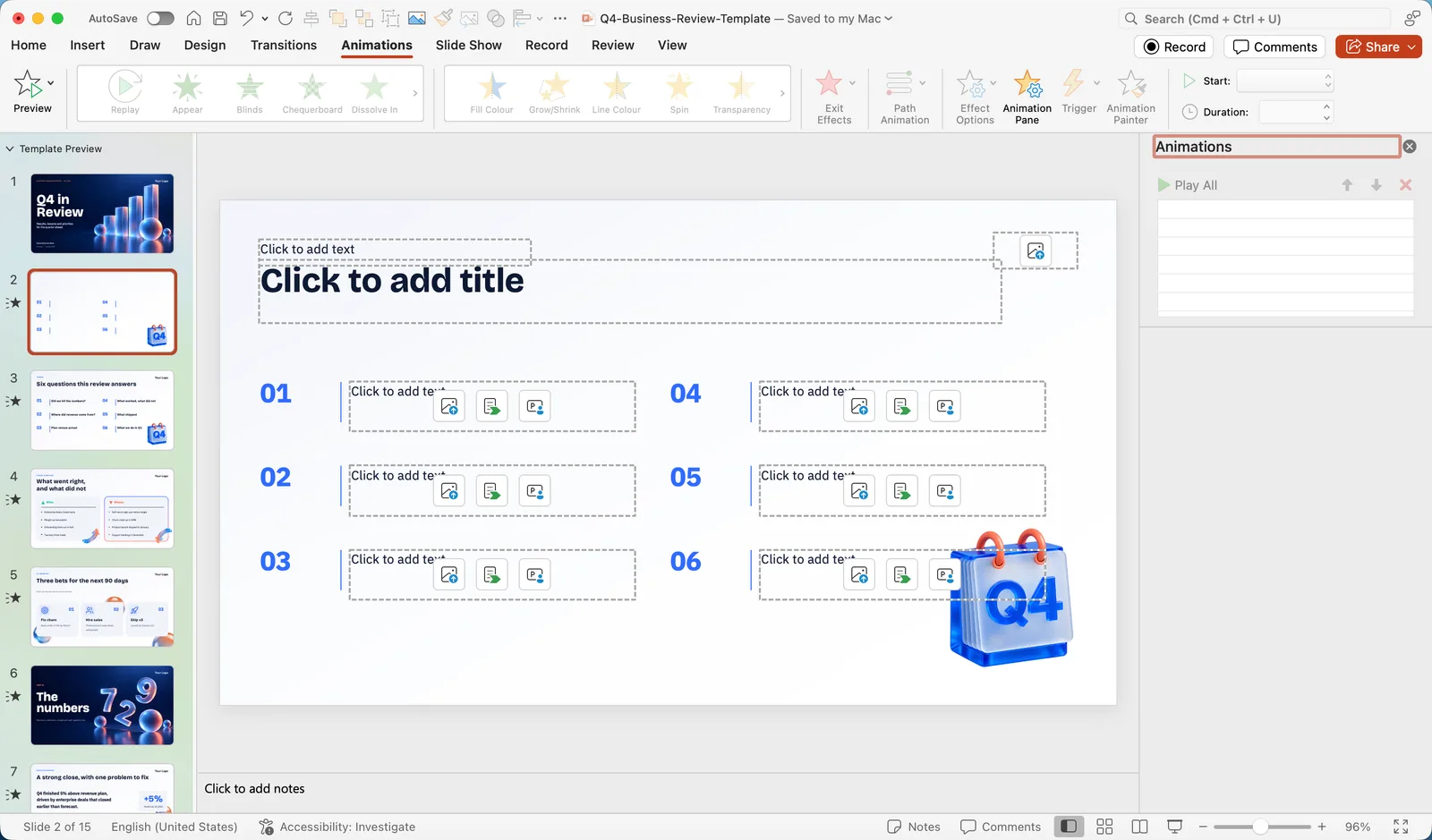The width and height of the screenshot is (1432, 840).
Task: Click the Preview animations star icon
Action: click(x=28, y=84)
